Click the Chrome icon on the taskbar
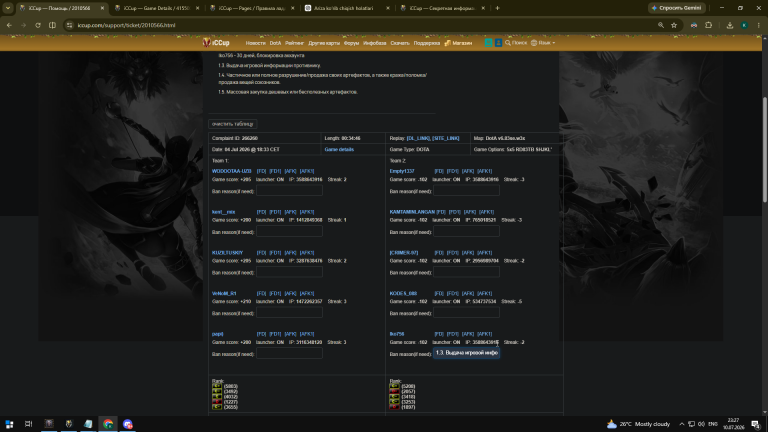768x432 pixels. 108,424
